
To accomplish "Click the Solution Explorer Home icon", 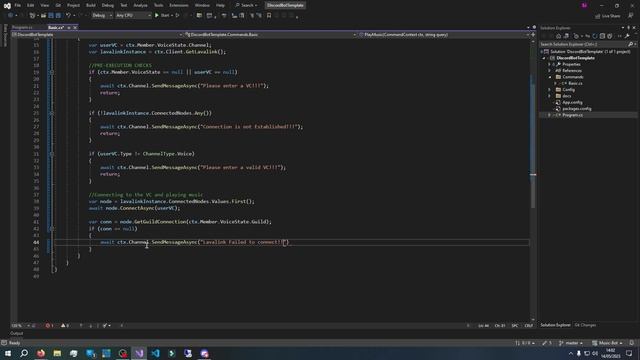I will point(558,36).
